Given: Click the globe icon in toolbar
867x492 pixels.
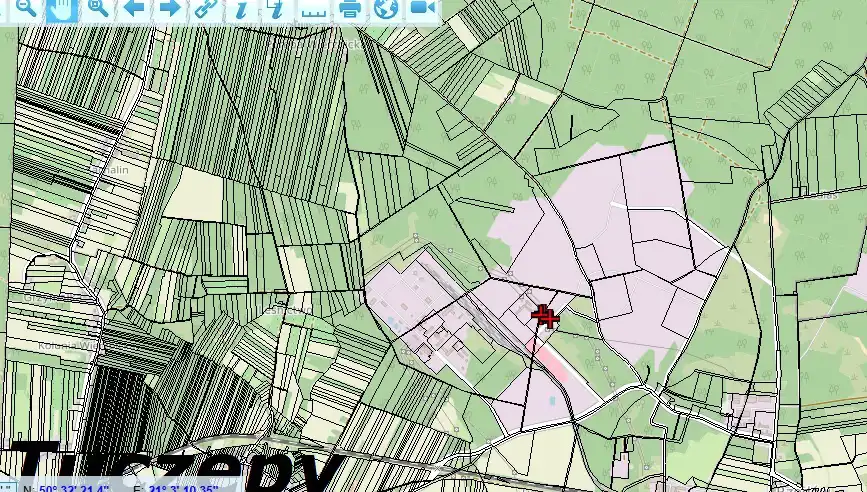Looking at the screenshot, I should [x=385, y=9].
